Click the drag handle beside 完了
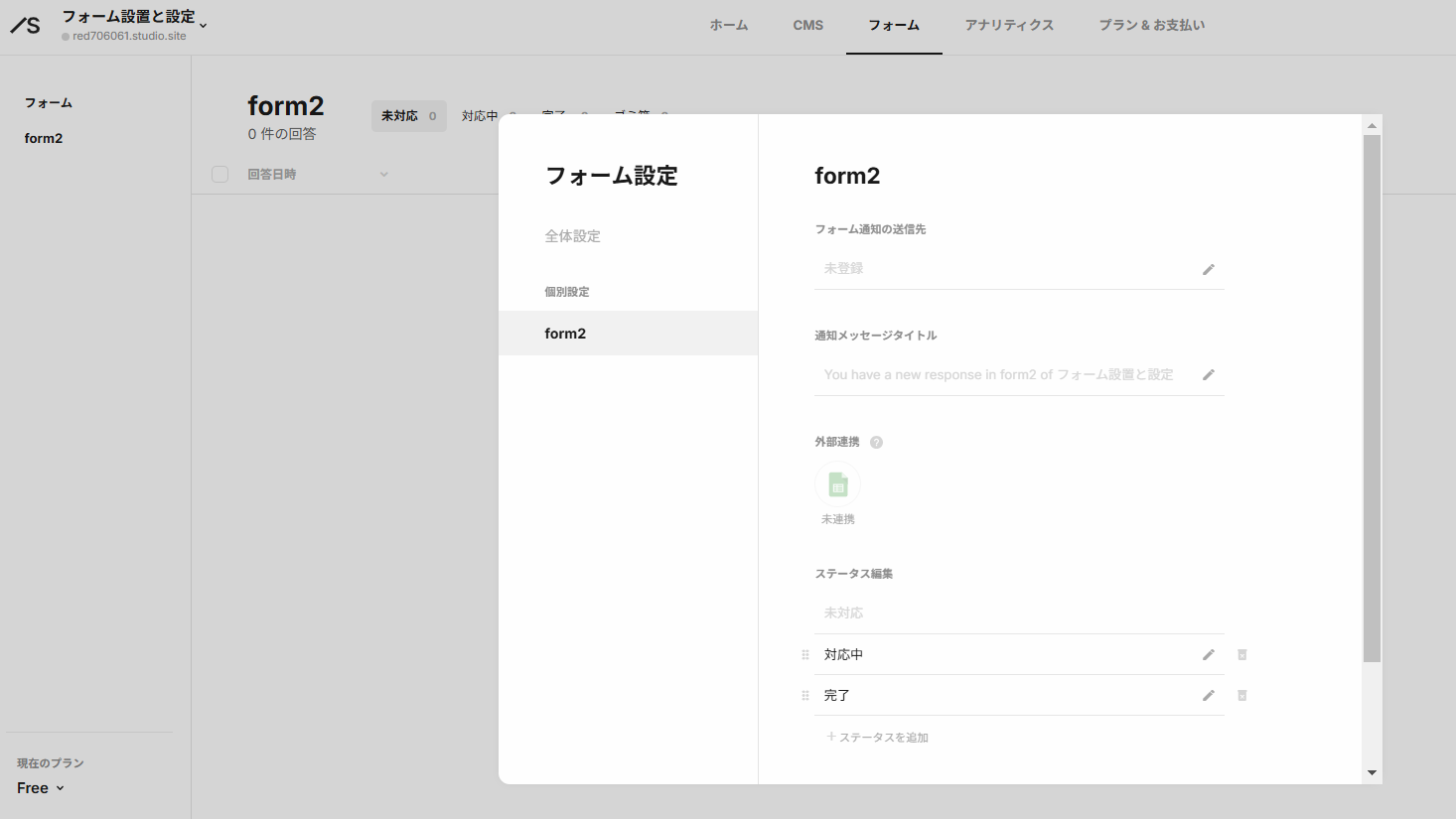 coord(804,695)
